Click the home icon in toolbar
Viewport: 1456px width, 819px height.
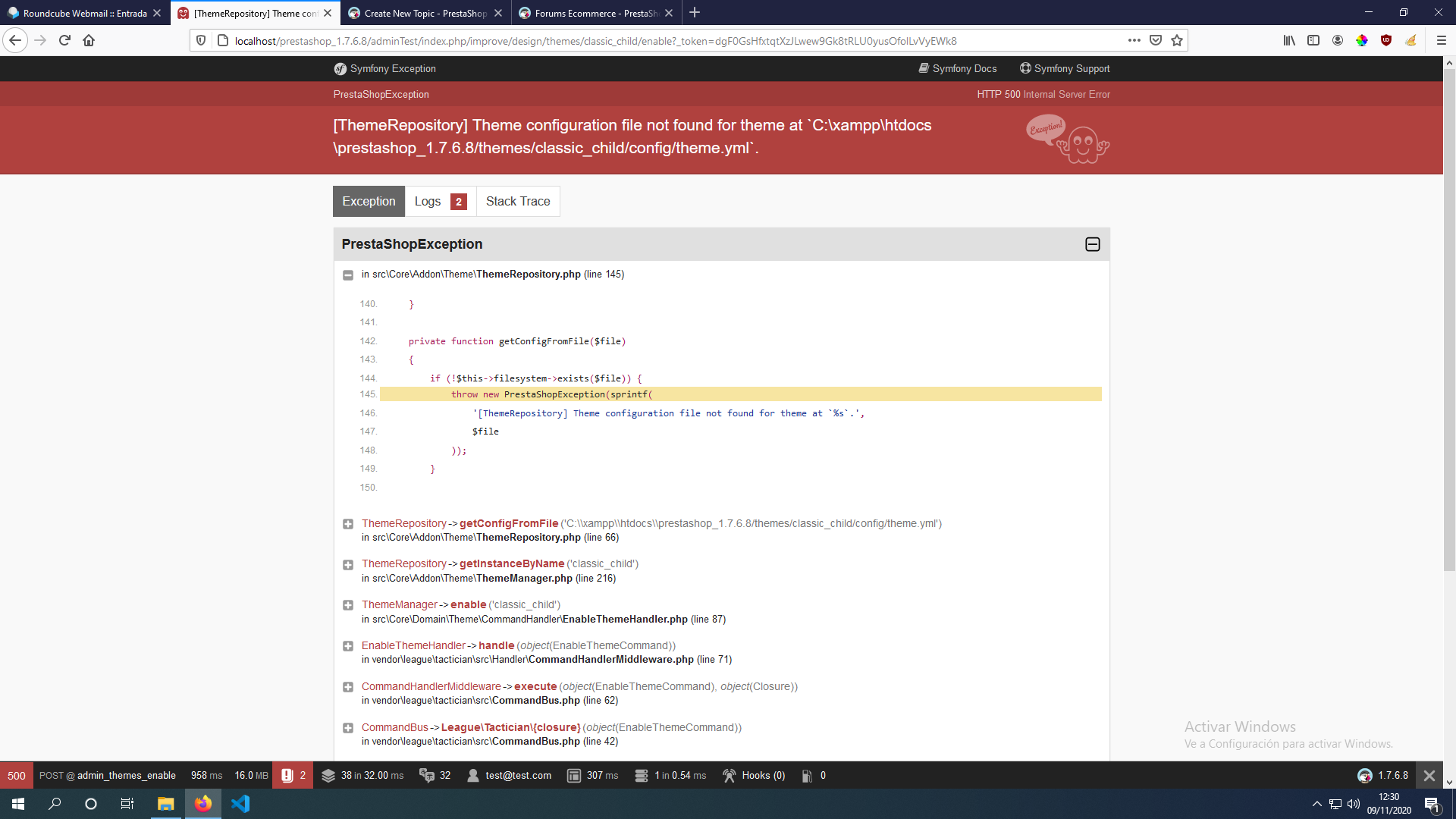click(x=89, y=40)
